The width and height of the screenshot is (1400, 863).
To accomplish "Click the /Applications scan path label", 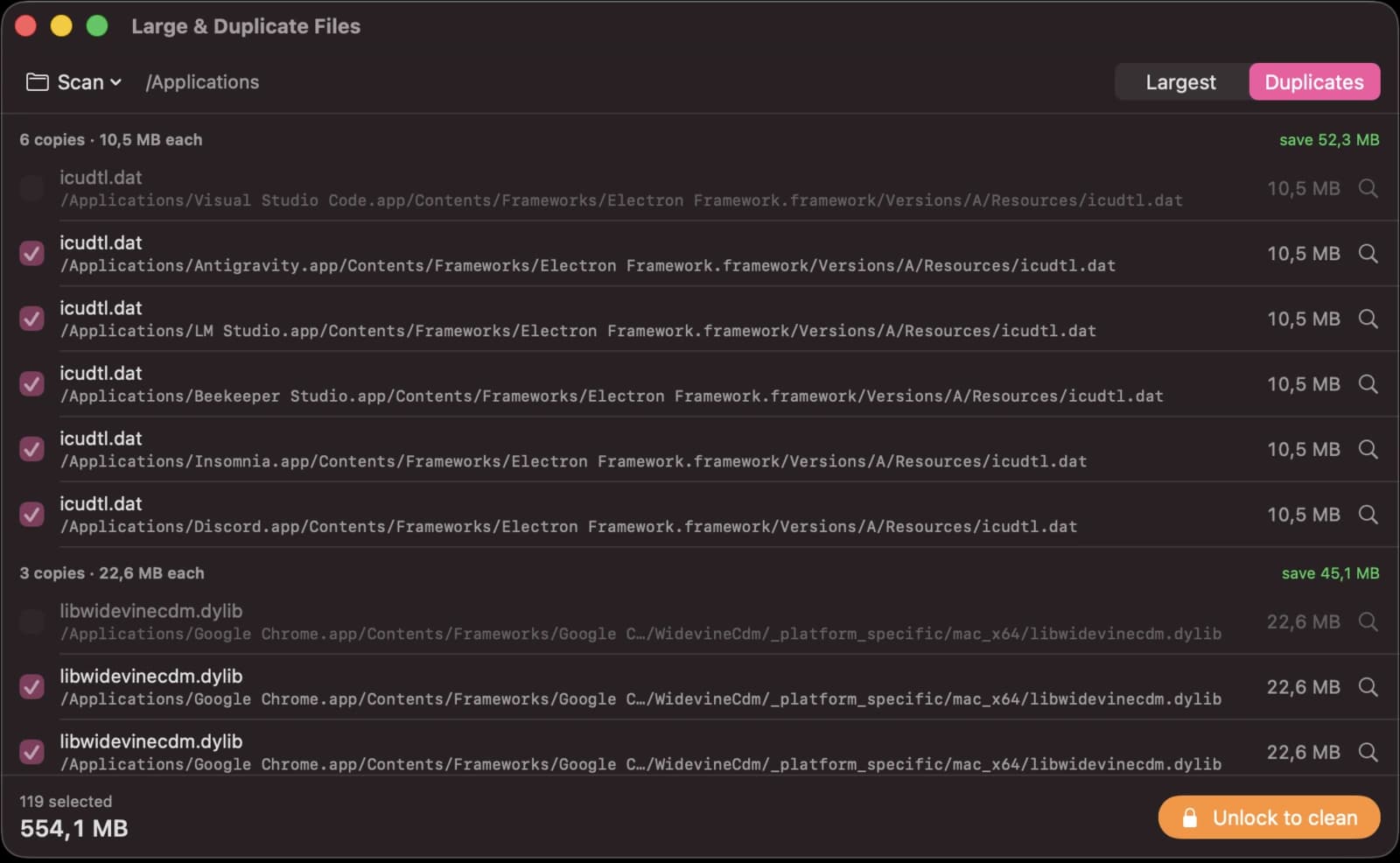I will pyautogui.click(x=202, y=82).
